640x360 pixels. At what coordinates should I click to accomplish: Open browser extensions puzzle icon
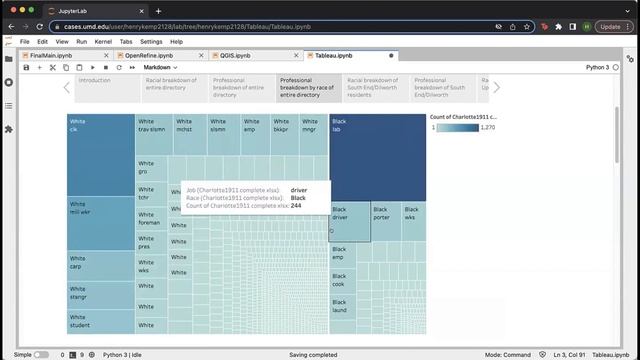click(558, 27)
